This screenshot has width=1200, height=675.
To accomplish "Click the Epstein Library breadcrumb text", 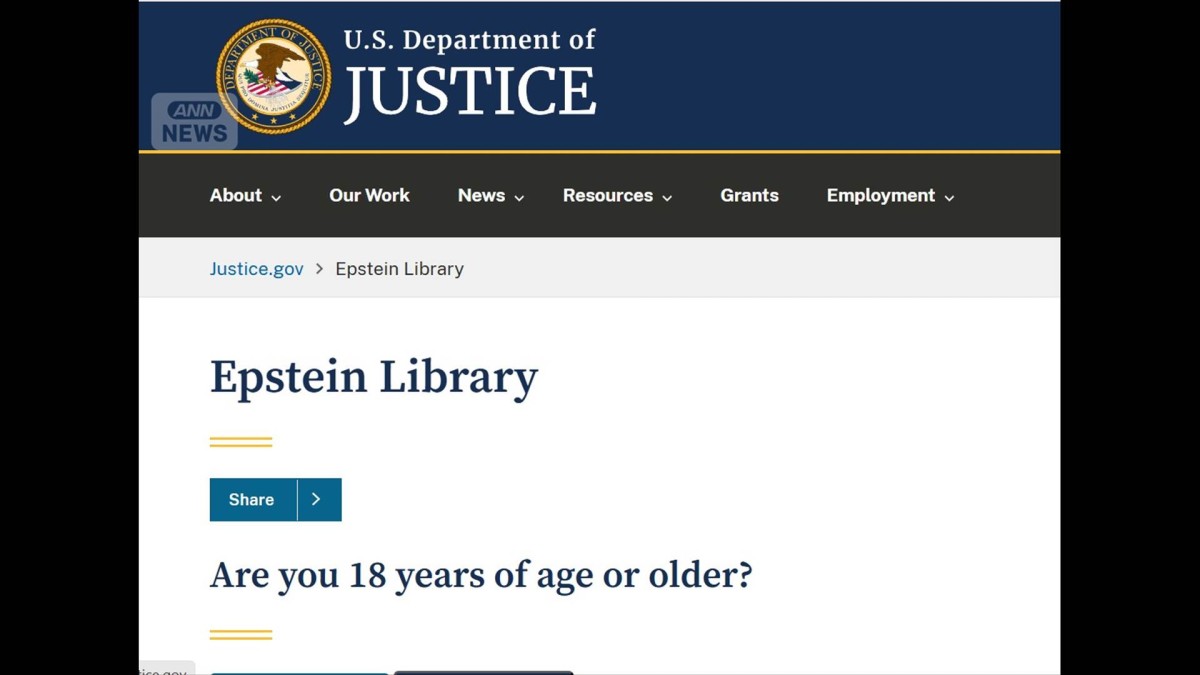I will click(399, 269).
